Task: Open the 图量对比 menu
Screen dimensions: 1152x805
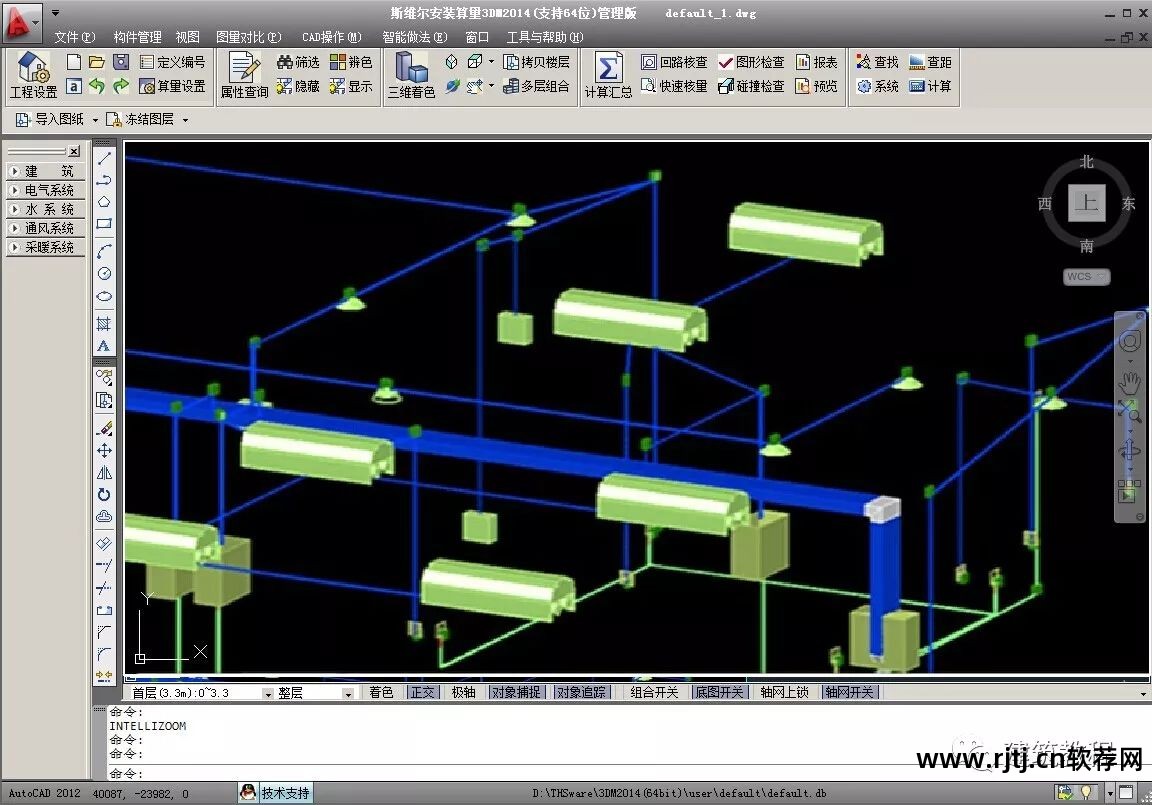Action: tap(248, 37)
